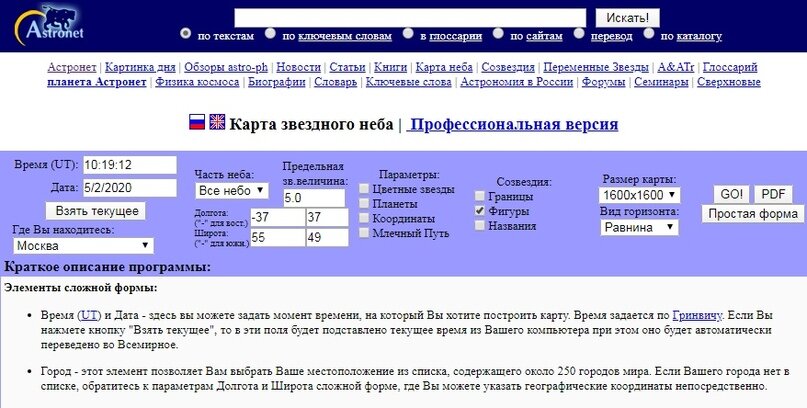Open the Astronet logo home link
The height and width of the screenshot is (408, 807).
coord(49,24)
